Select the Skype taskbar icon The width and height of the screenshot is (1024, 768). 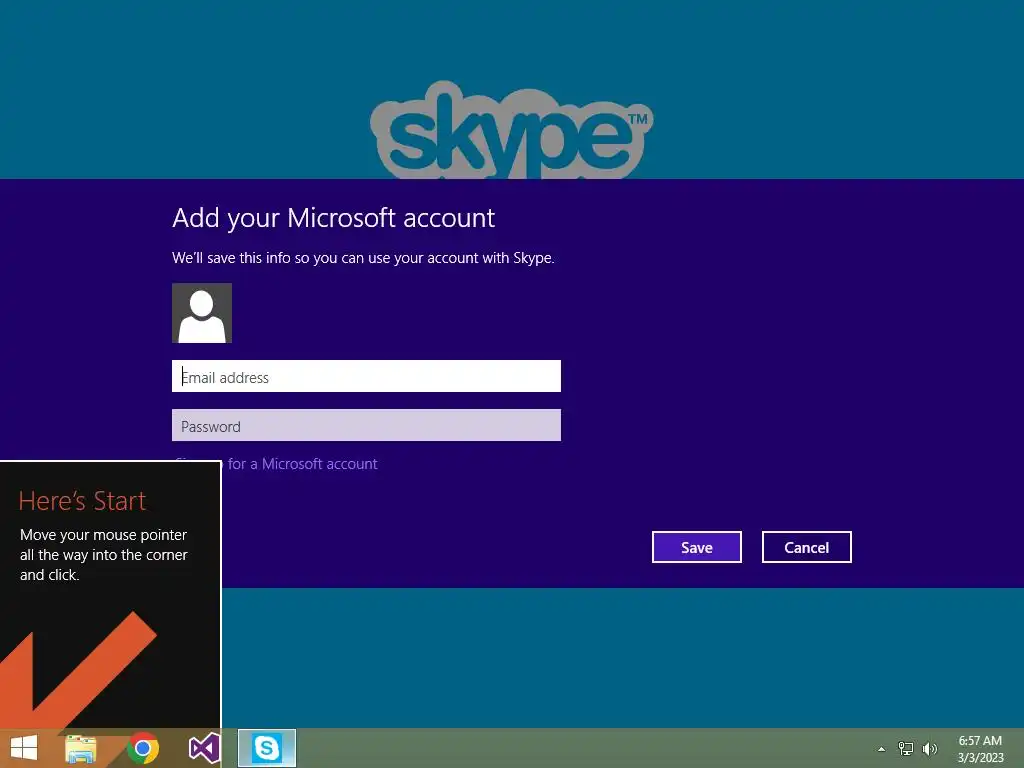click(266, 748)
